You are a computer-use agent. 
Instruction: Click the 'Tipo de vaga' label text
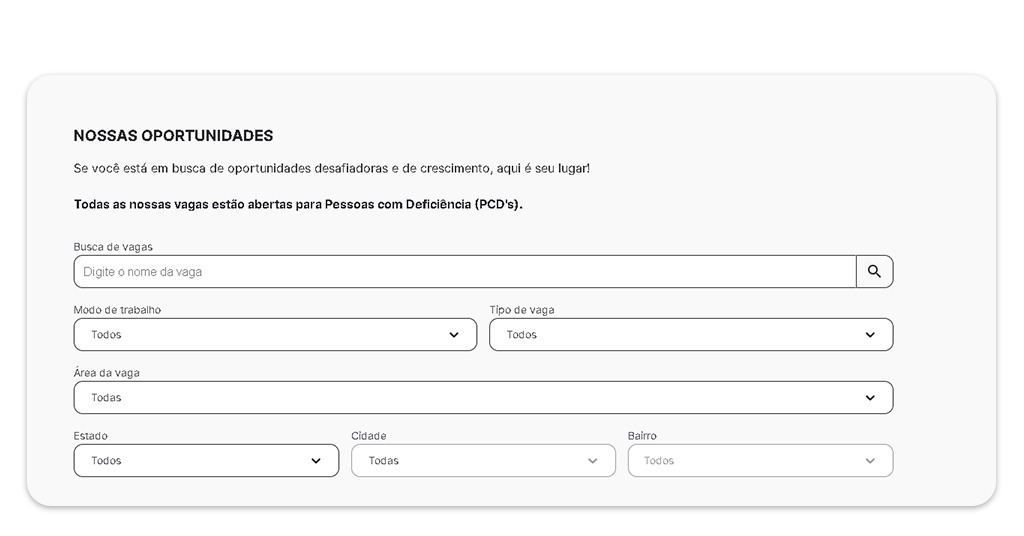click(x=522, y=310)
